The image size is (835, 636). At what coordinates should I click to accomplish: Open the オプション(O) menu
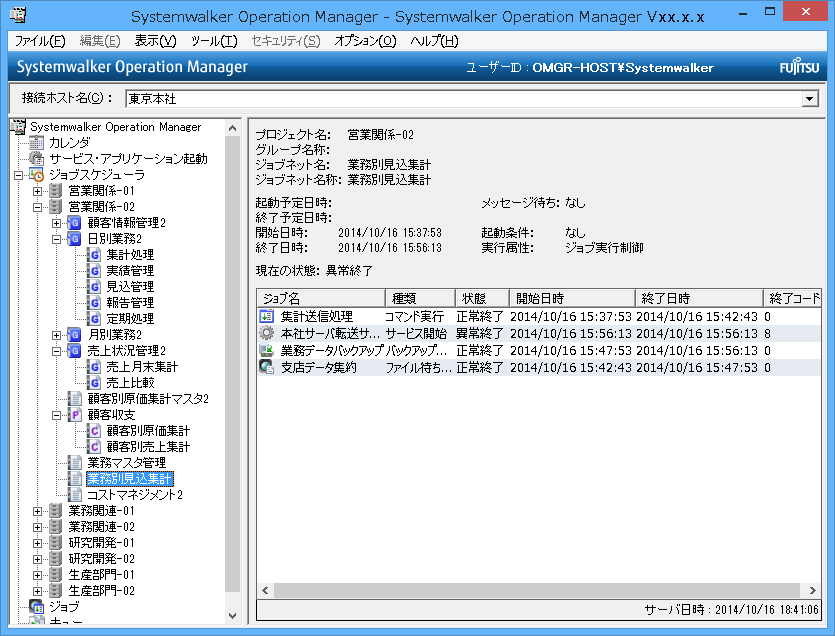pos(365,41)
